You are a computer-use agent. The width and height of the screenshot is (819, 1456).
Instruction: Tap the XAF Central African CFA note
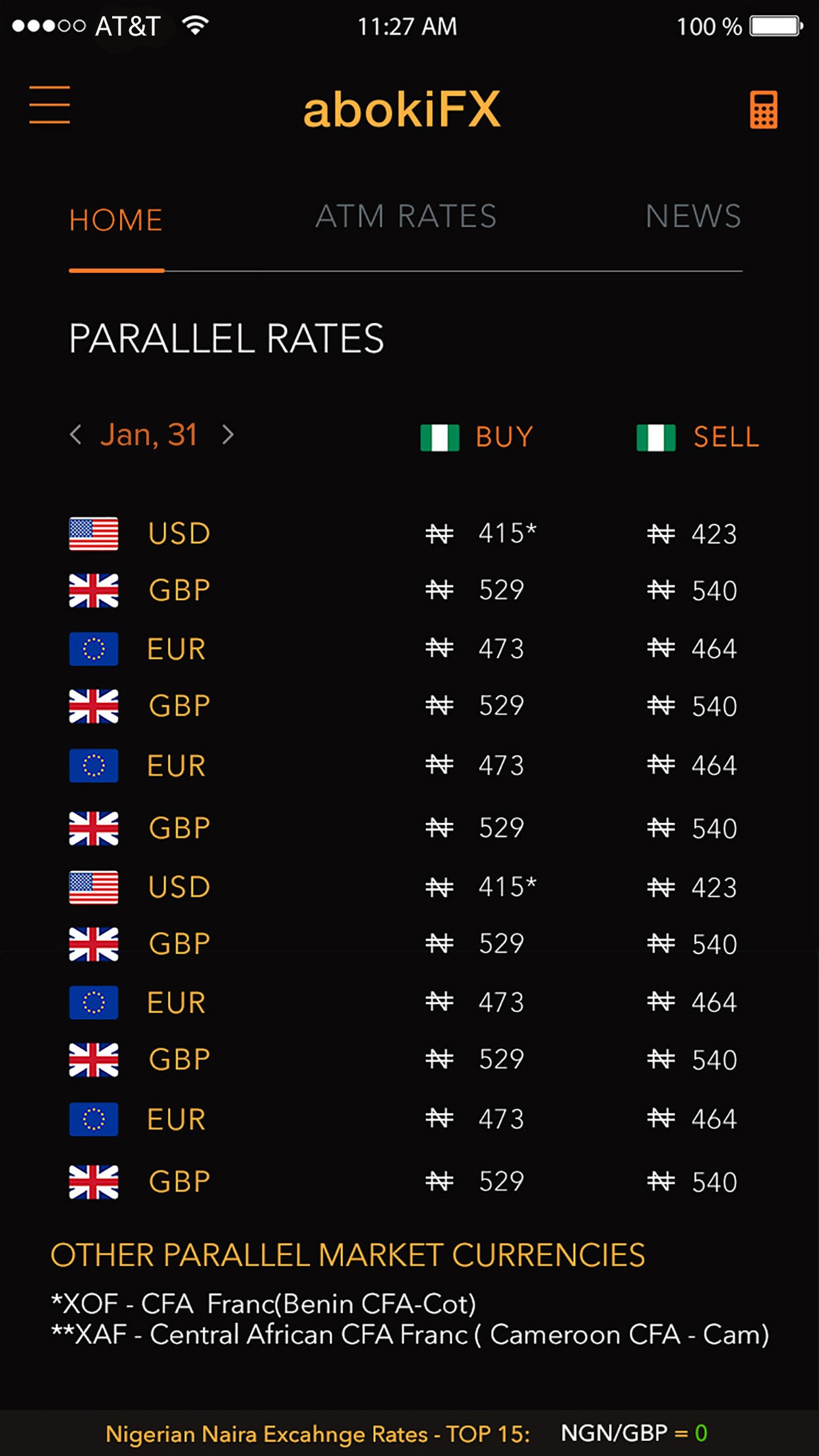tap(410, 1335)
